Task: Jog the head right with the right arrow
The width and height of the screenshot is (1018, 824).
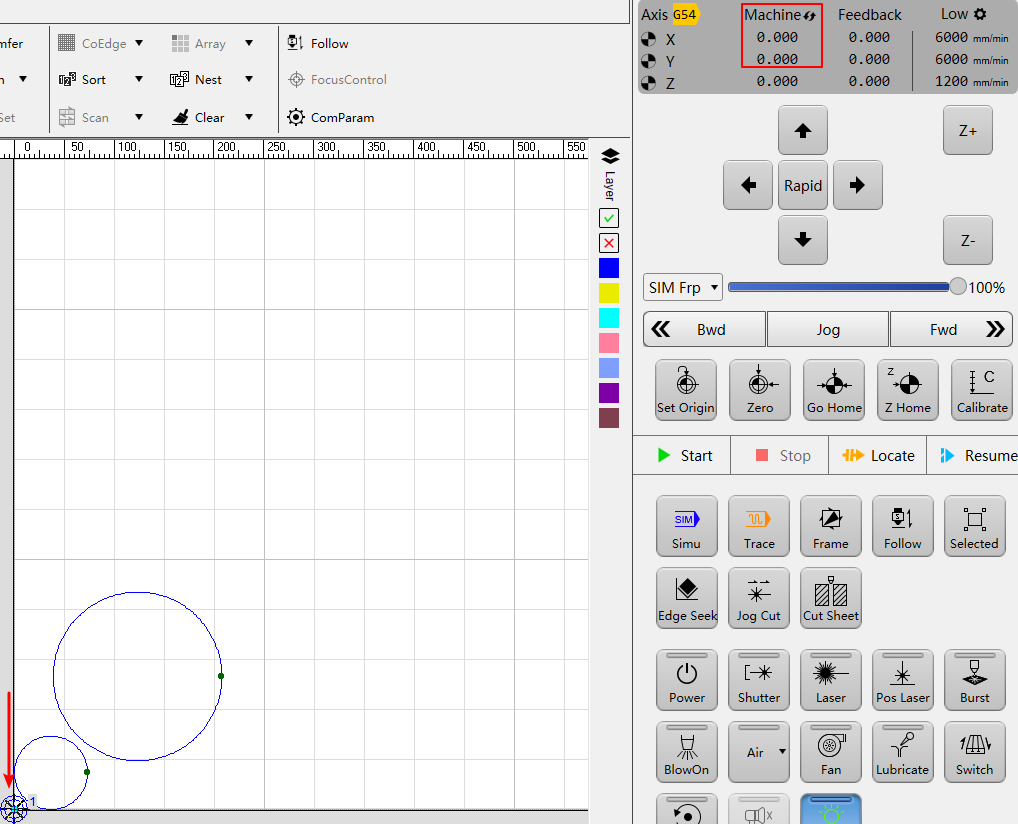Action: [858, 185]
